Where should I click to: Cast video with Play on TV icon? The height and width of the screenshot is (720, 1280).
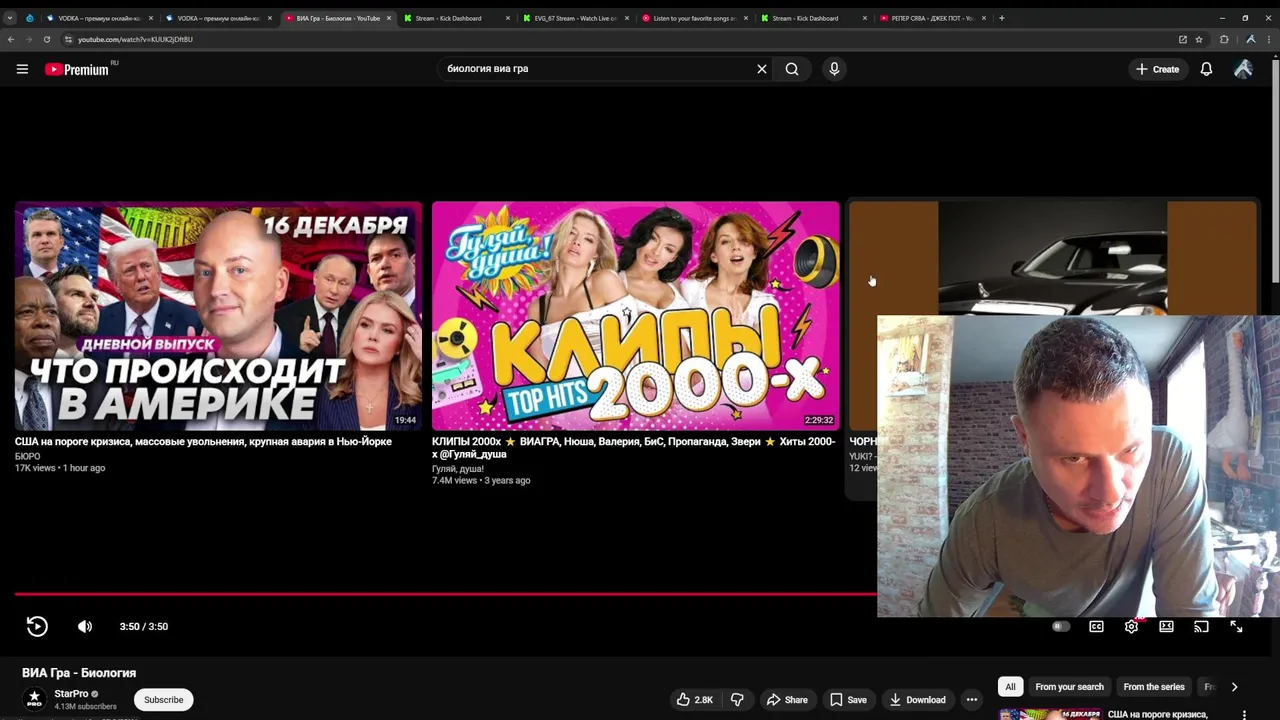click(x=1201, y=626)
